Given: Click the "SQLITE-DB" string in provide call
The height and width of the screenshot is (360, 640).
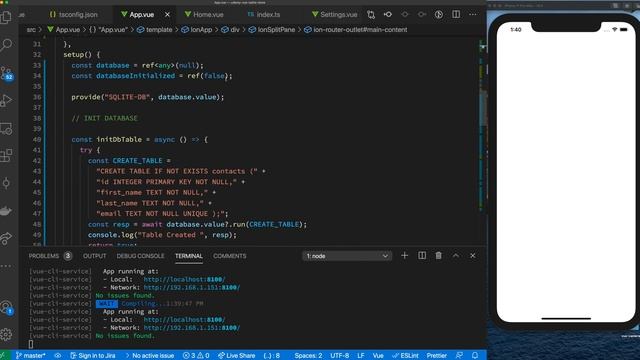Looking at the screenshot, I should pos(127,97).
